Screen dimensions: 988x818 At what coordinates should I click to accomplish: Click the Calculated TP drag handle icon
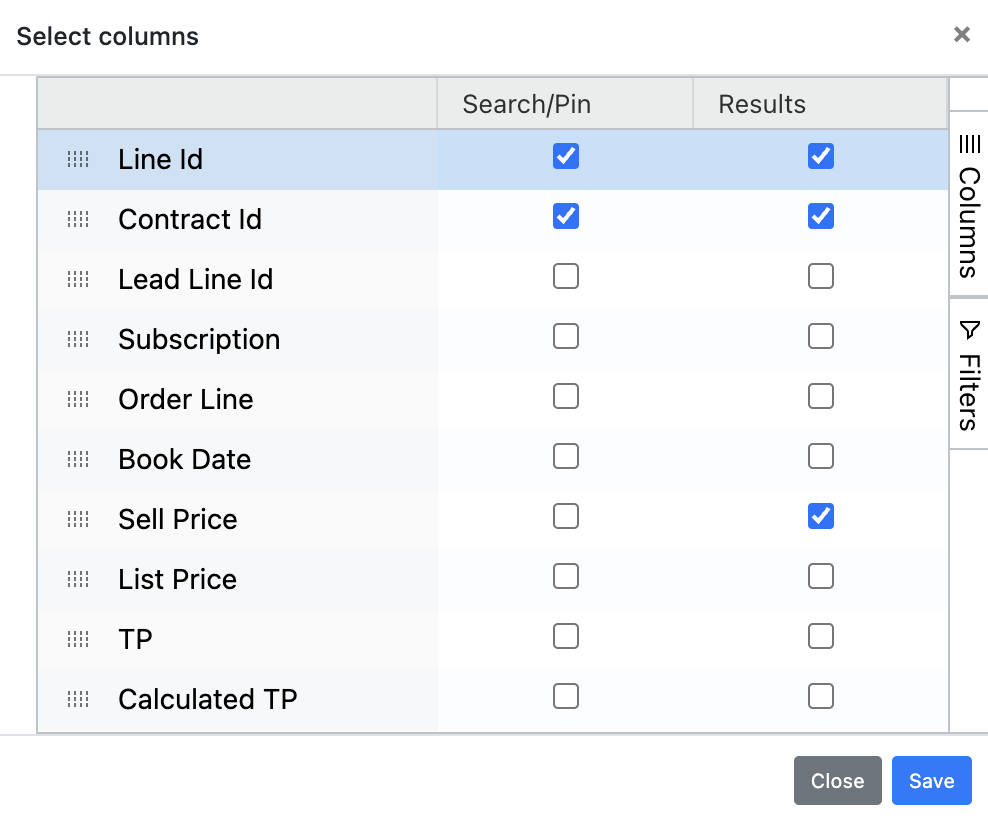[x=78, y=699]
